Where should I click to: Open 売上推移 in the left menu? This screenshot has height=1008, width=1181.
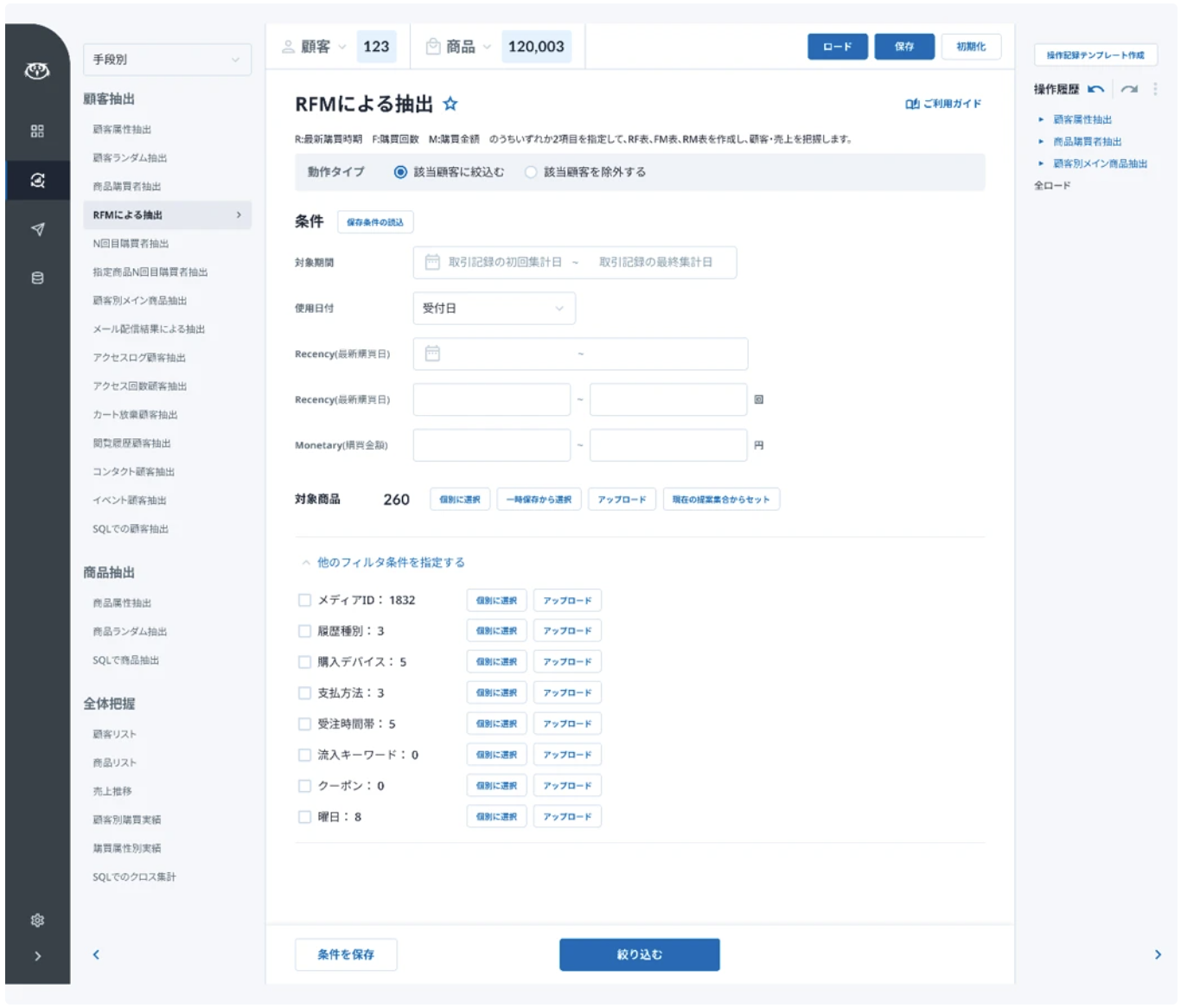(x=112, y=791)
